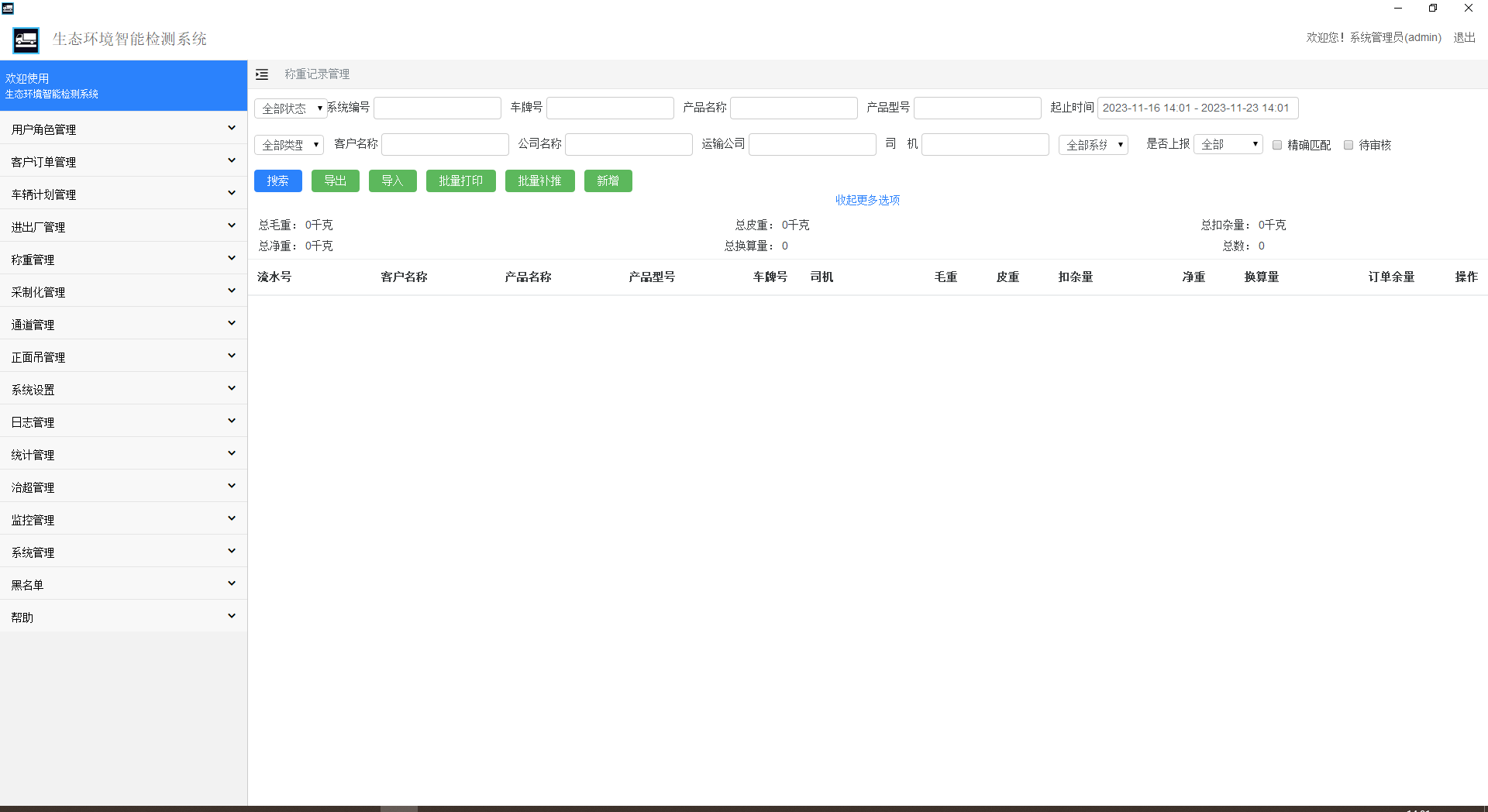Focus the 公司名称 input field
Screen dimensions: 1488x812
tap(629, 144)
